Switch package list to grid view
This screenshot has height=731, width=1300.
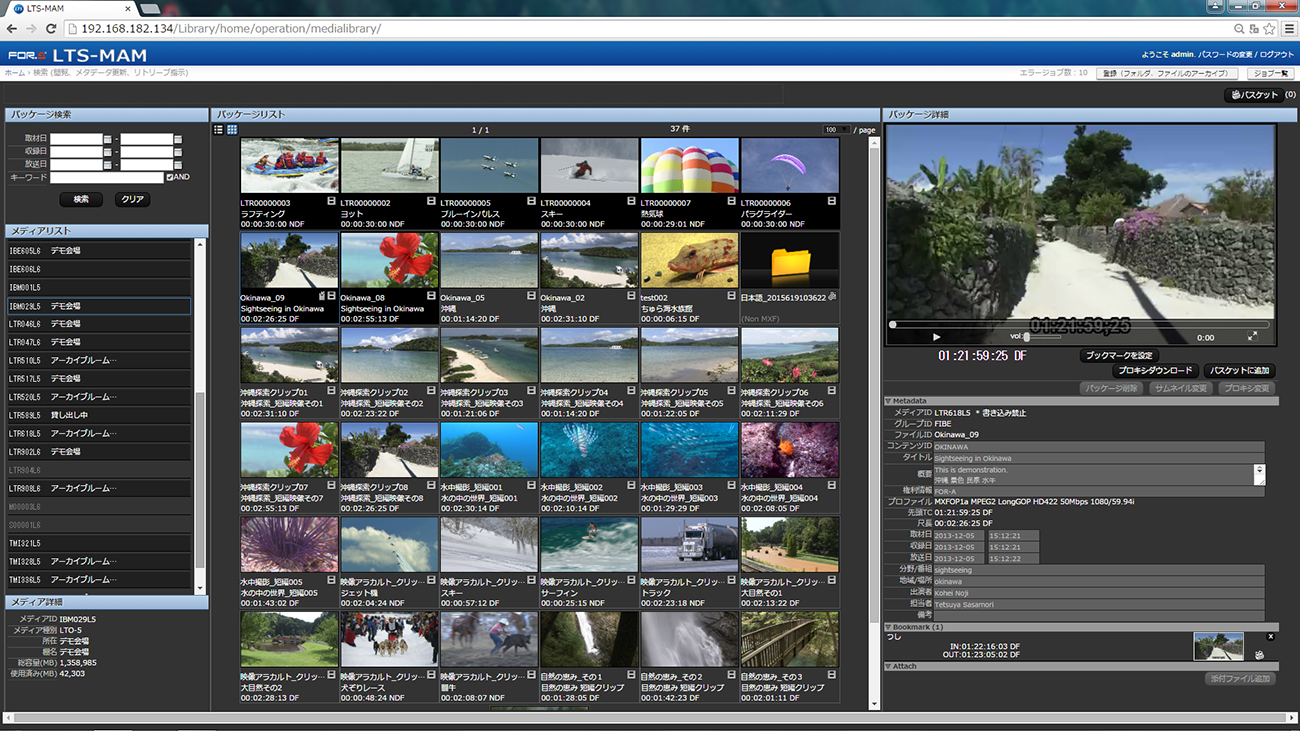(x=232, y=130)
